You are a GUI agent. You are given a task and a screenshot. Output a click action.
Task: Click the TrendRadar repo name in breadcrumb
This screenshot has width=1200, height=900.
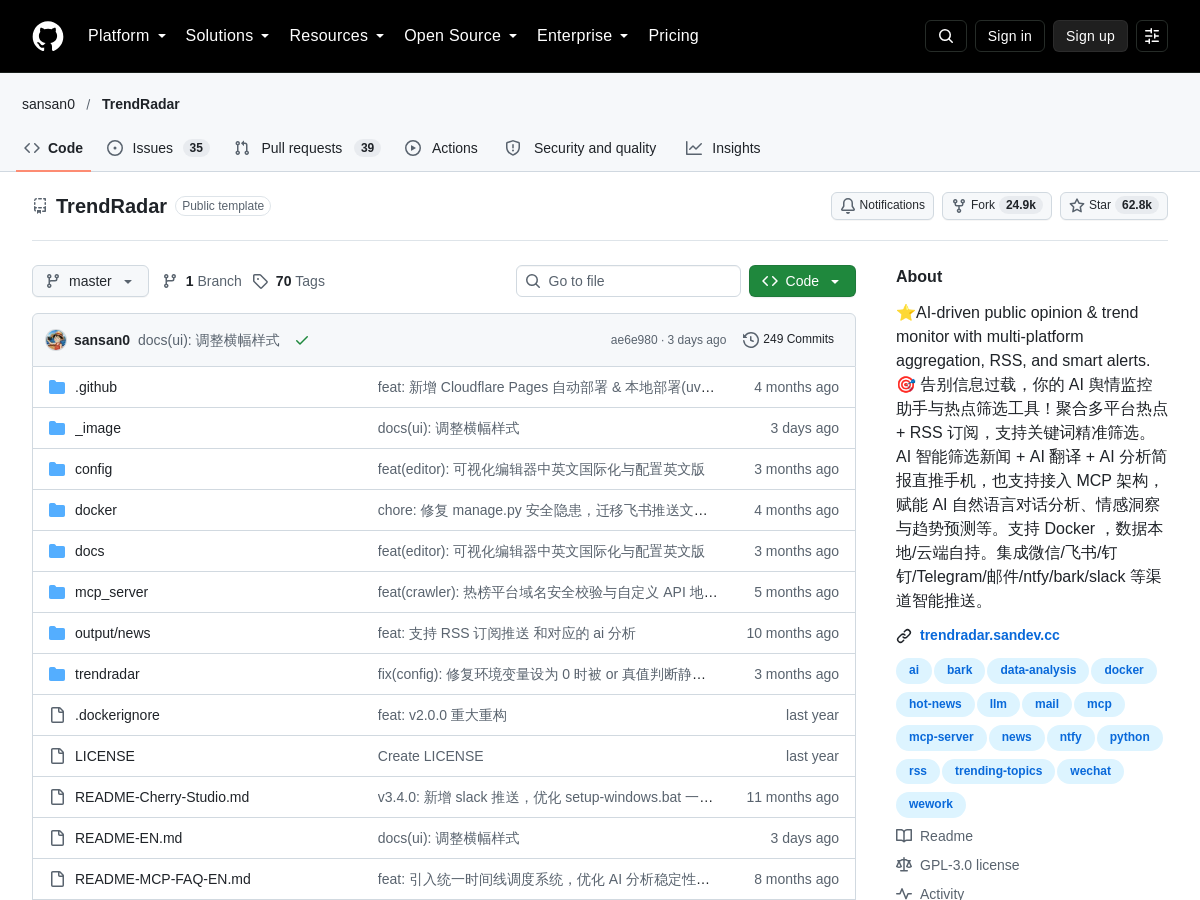pyautogui.click(x=141, y=104)
